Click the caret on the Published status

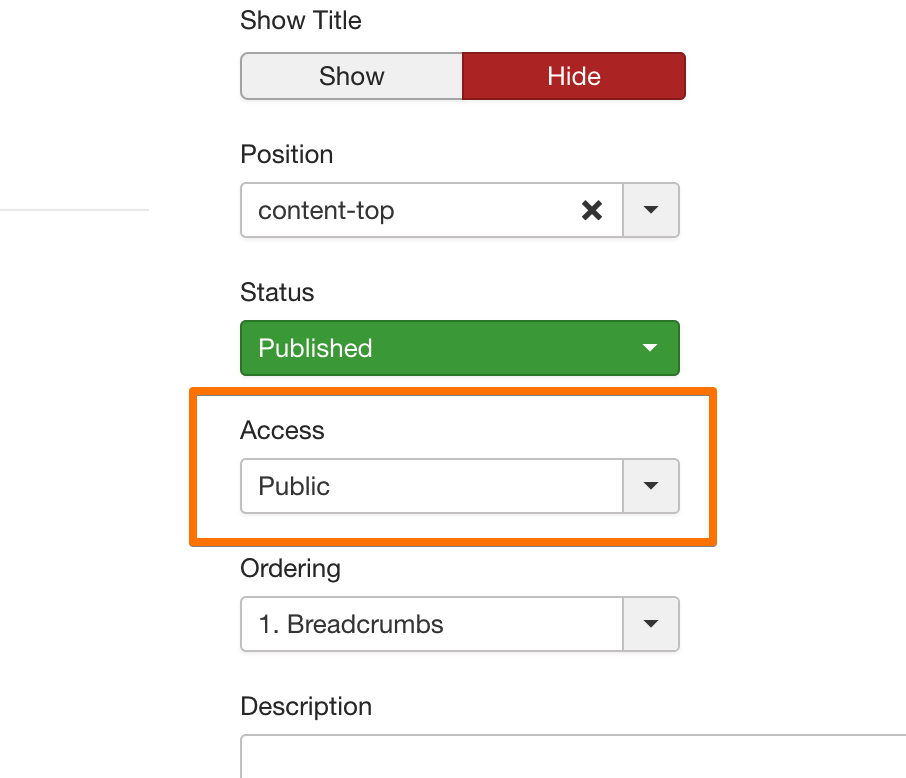click(650, 348)
